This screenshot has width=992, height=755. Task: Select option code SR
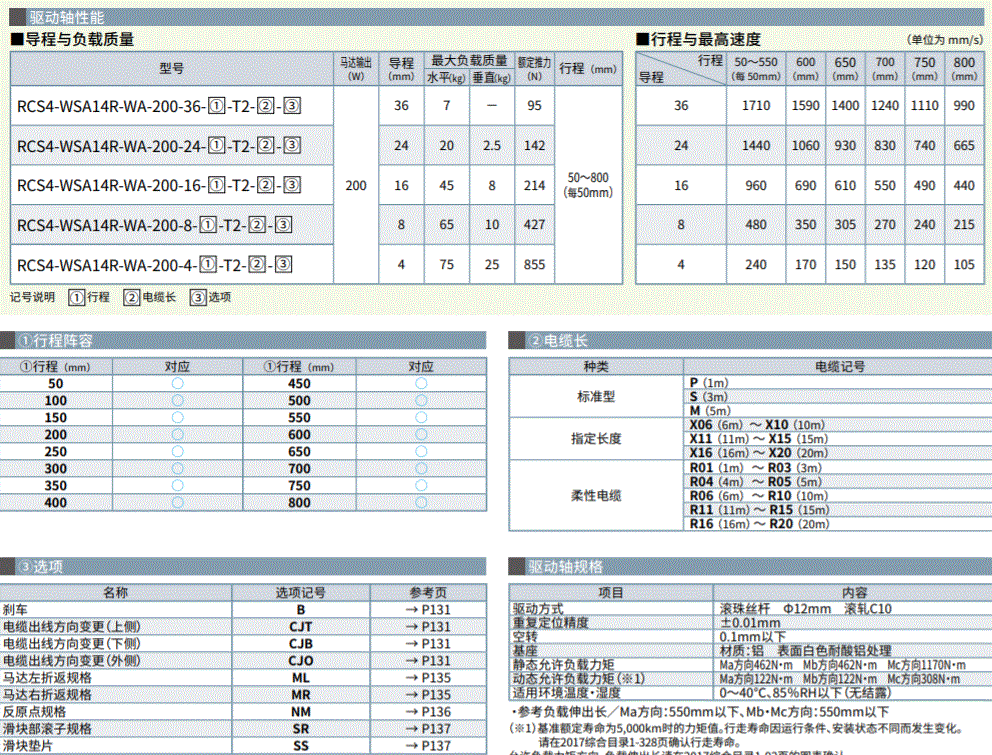tap(301, 729)
